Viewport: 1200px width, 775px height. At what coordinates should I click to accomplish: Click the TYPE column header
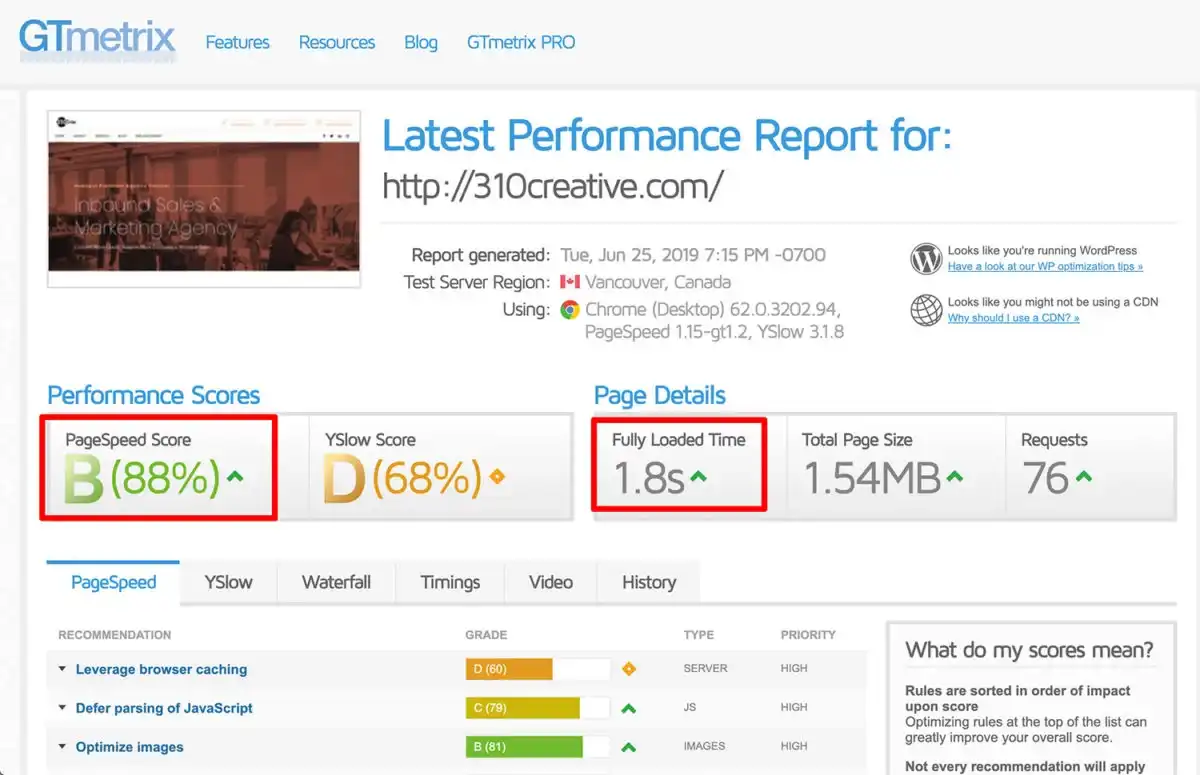698,635
